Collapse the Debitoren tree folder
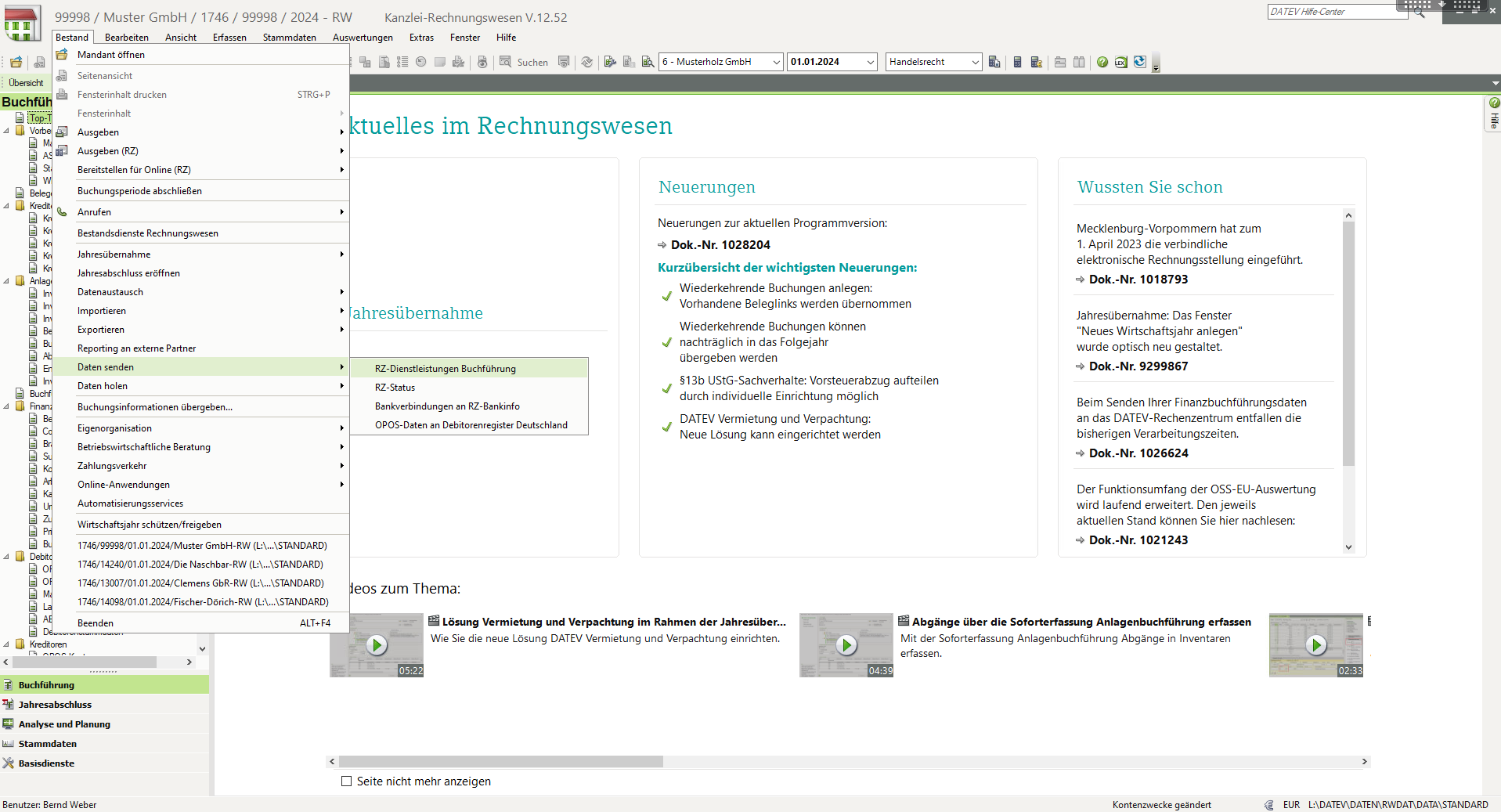Viewport: 1501px width, 812px height. click(x=7, y=557)
